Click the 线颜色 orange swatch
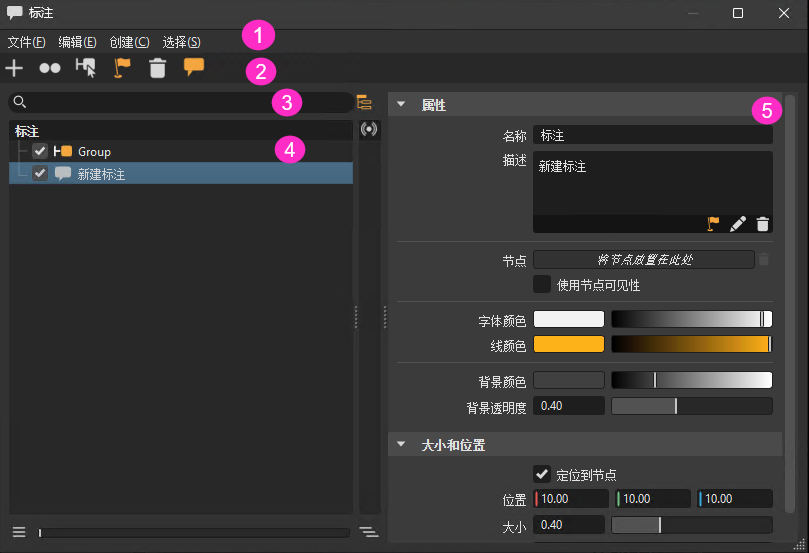Screen dimensions: 809x553 click(569, 344)
